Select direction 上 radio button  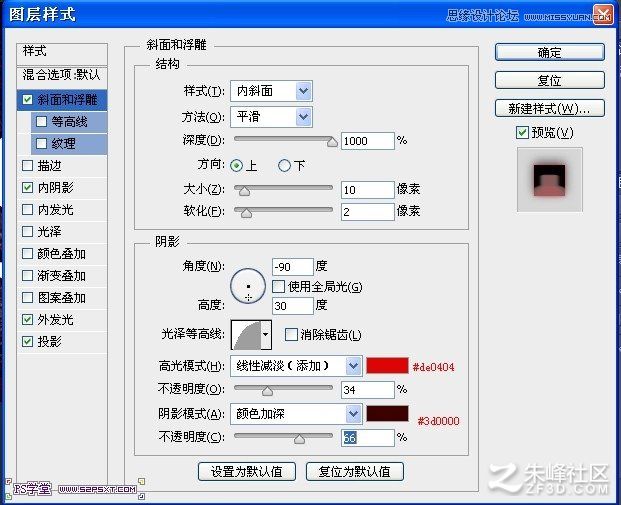pyautogui.click(x=236, y=165)
